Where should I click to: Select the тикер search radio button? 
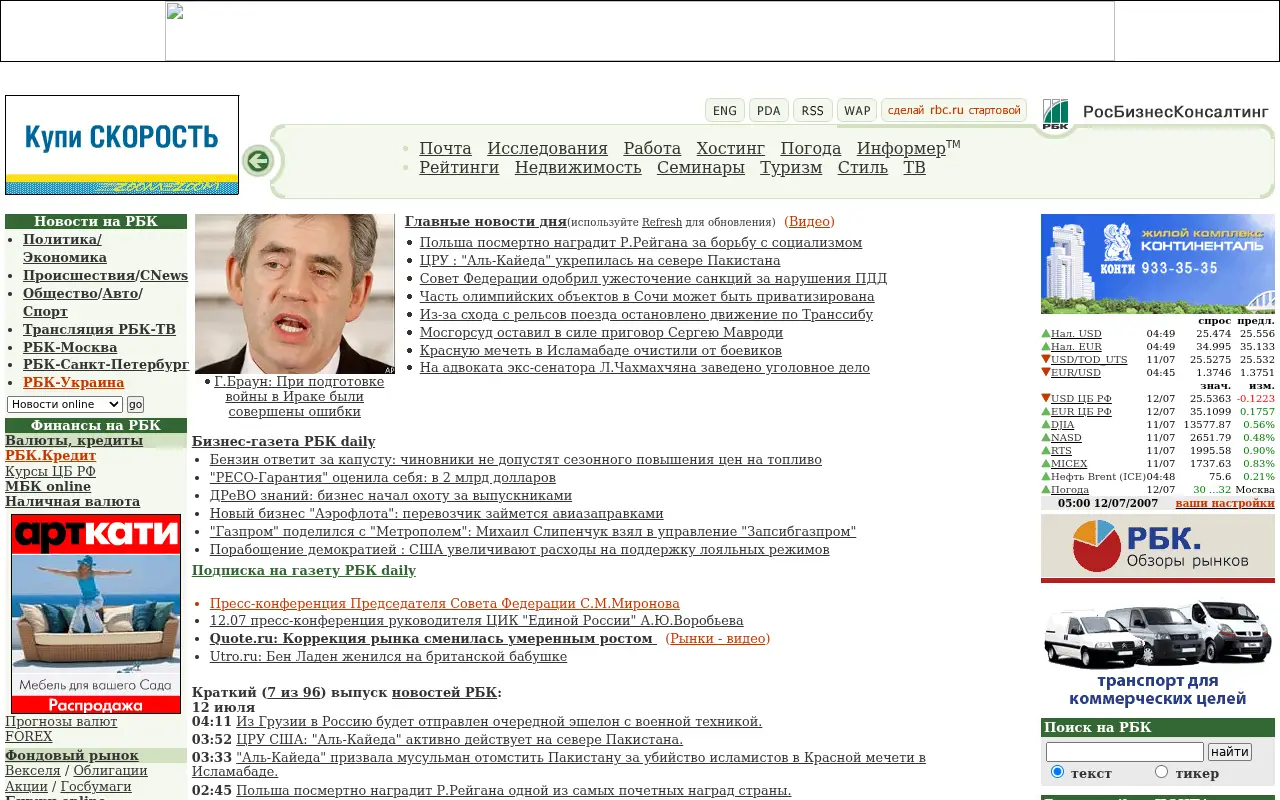(x=1161, y=772)
